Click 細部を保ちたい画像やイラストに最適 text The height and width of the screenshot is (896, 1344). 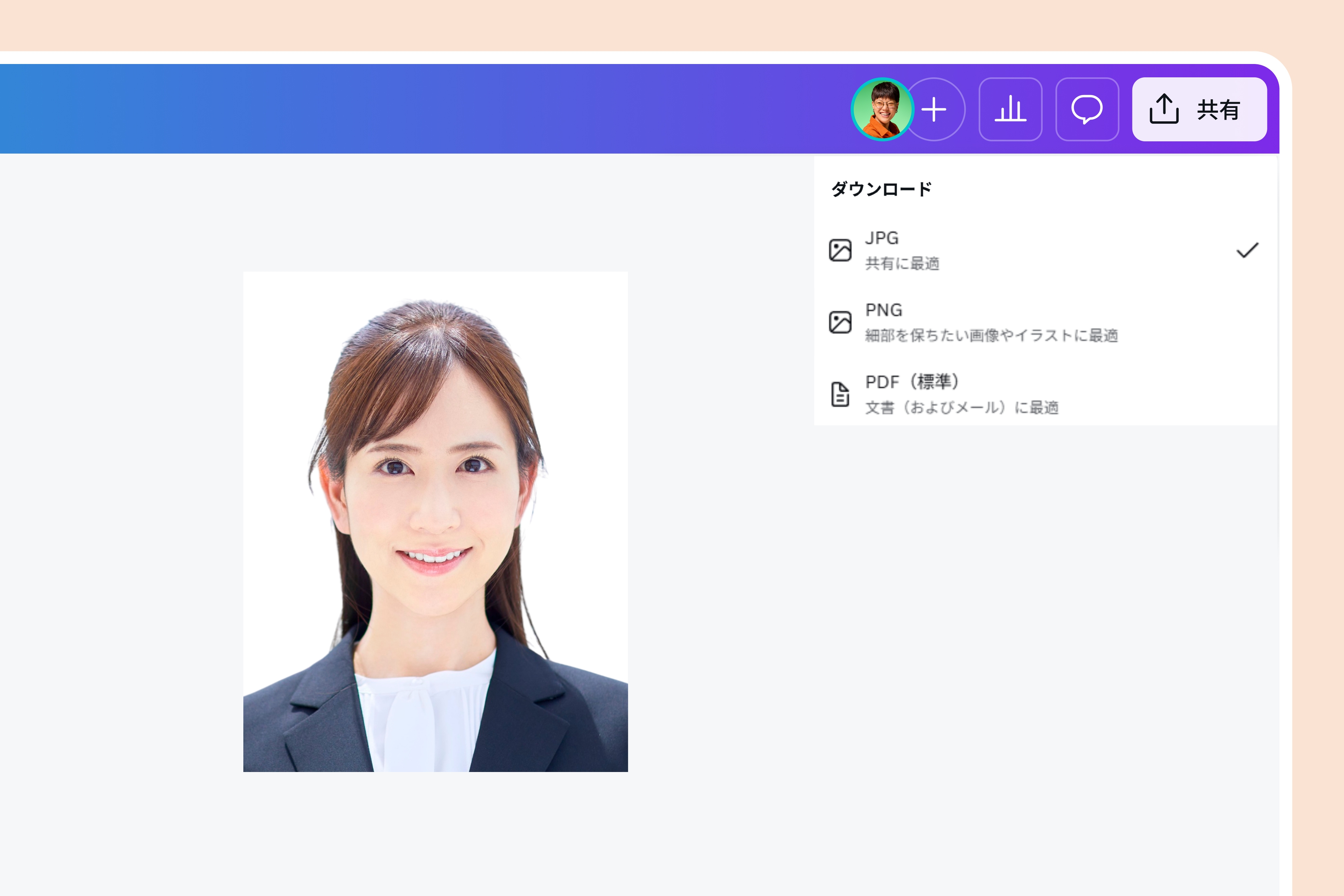click(x=991, y=335)
